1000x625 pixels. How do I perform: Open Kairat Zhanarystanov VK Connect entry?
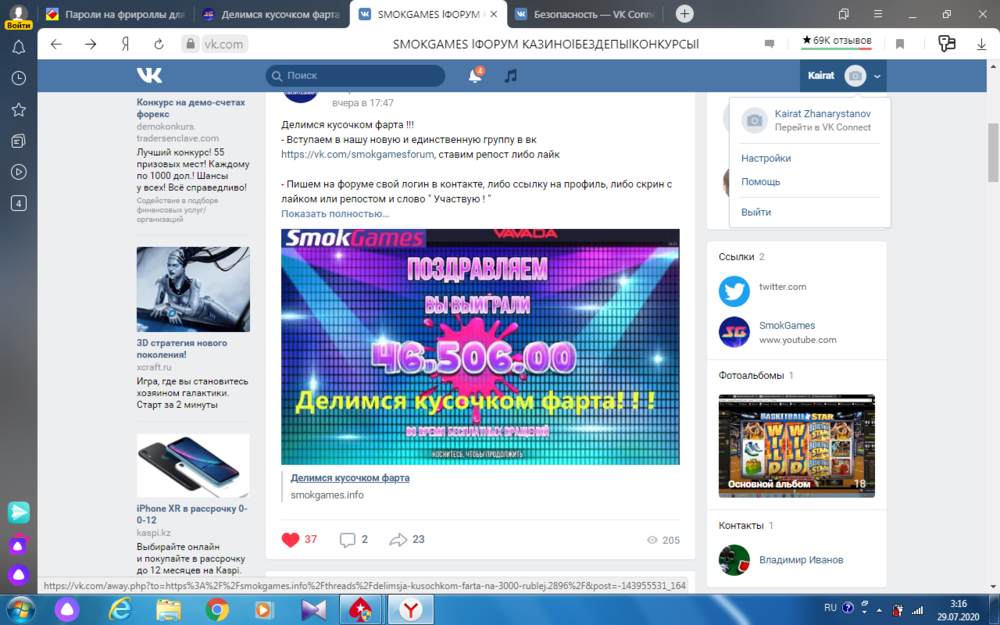click(x=809, y=120)
